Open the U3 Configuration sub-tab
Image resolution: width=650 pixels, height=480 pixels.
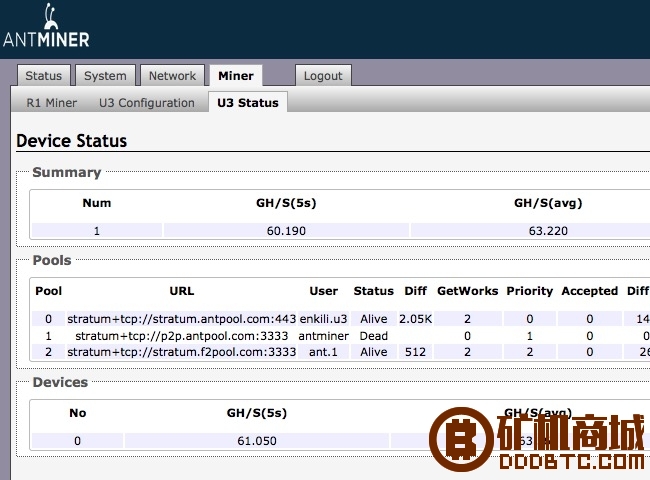tap(147, 103)
